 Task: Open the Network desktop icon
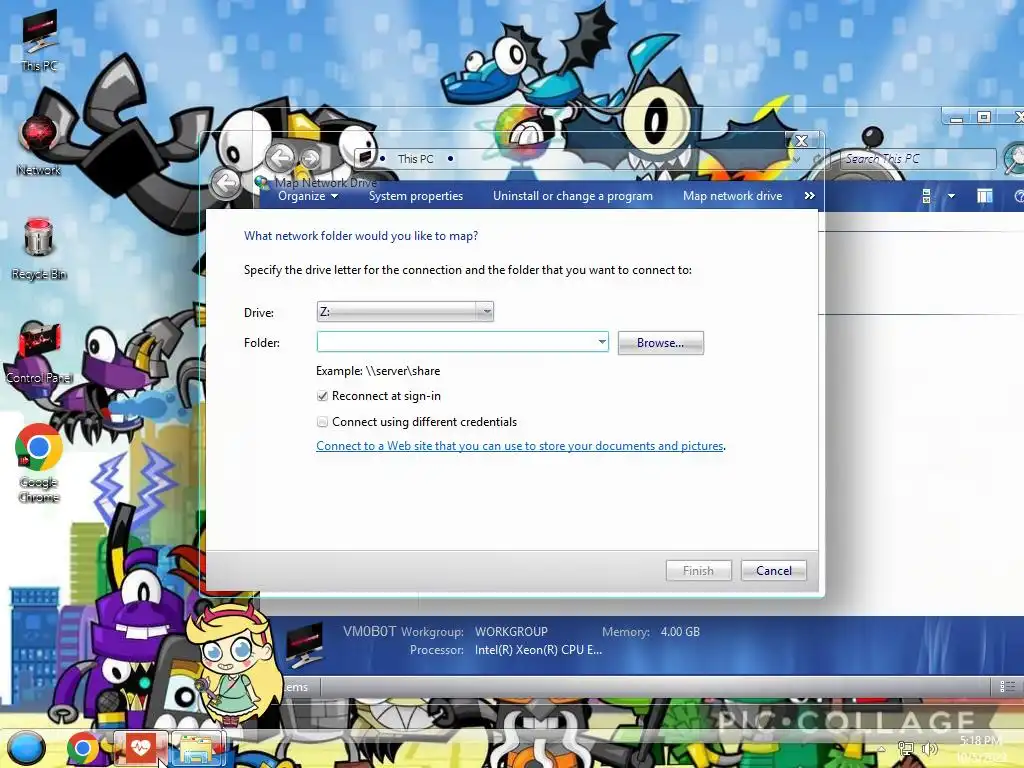(39, 145)
